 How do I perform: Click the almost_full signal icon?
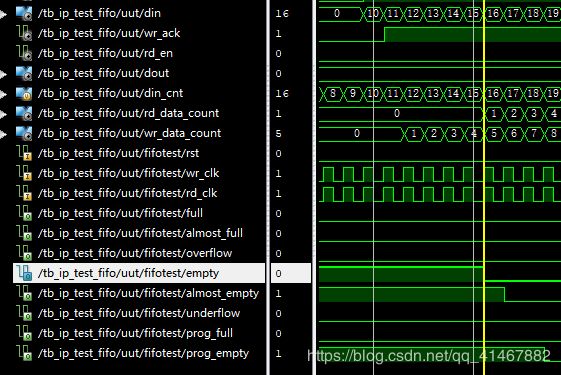pos(25,233)
